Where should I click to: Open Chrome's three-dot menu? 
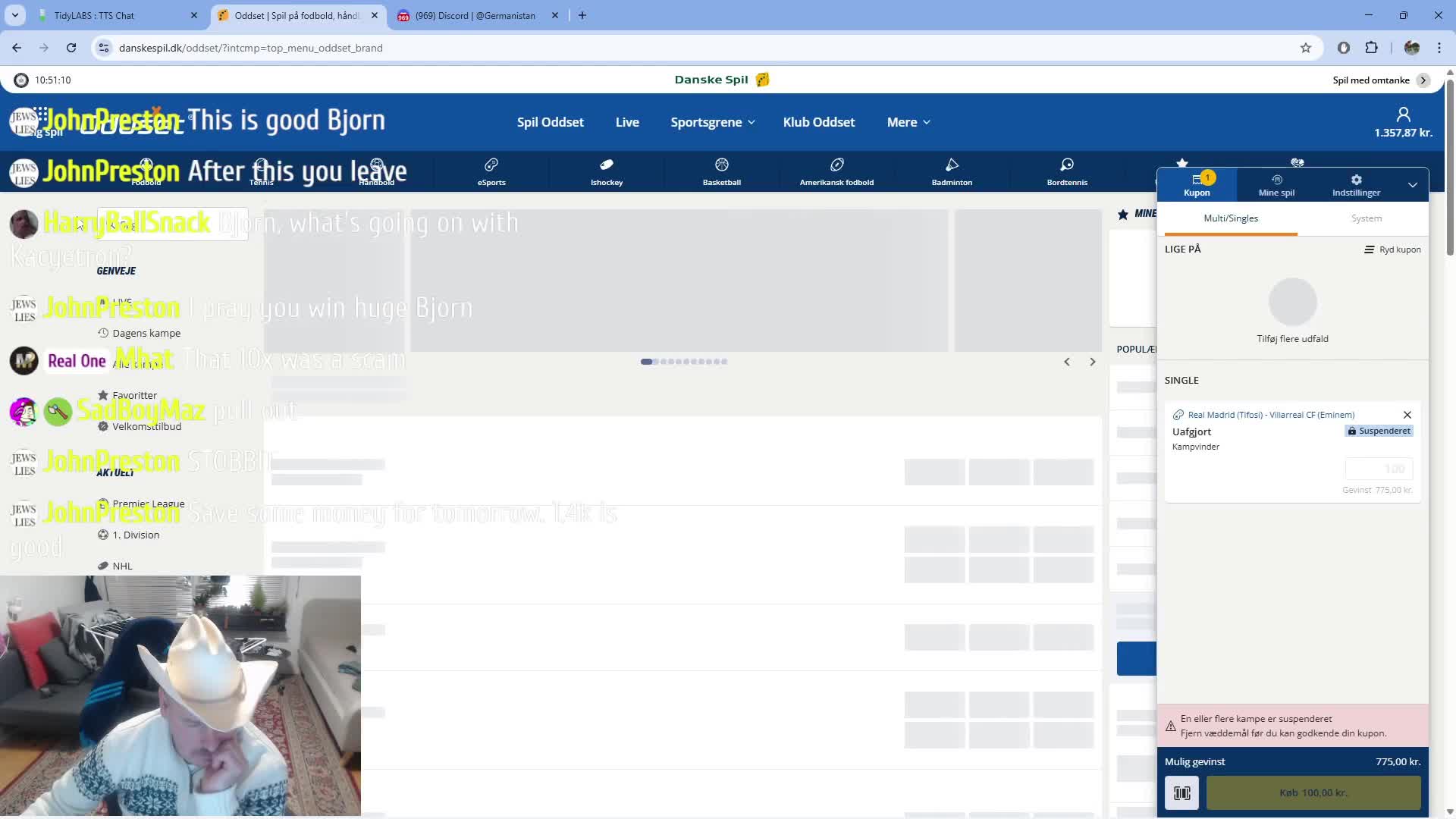point(1439,48)
